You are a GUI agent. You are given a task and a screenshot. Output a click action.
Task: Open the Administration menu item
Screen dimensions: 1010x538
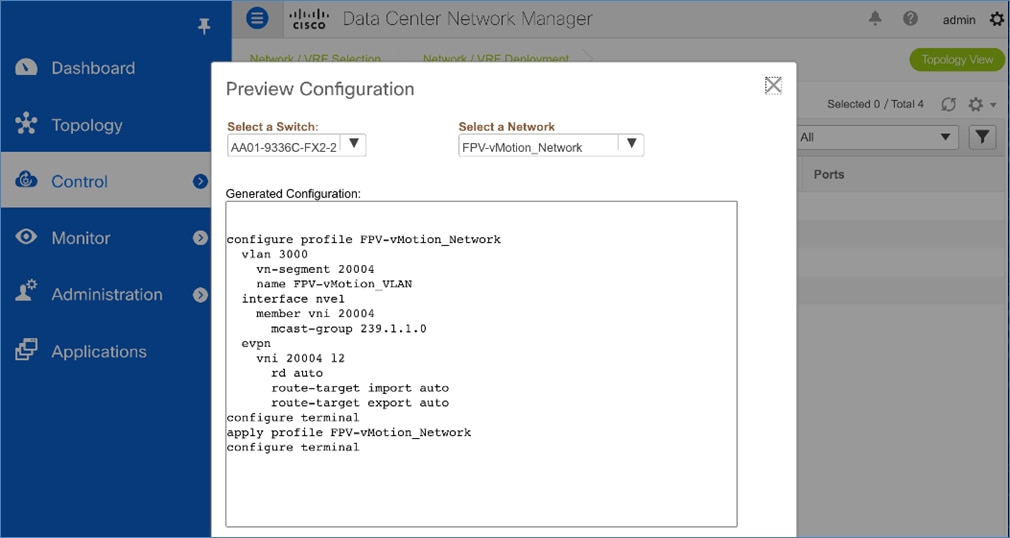coord(106,294)
